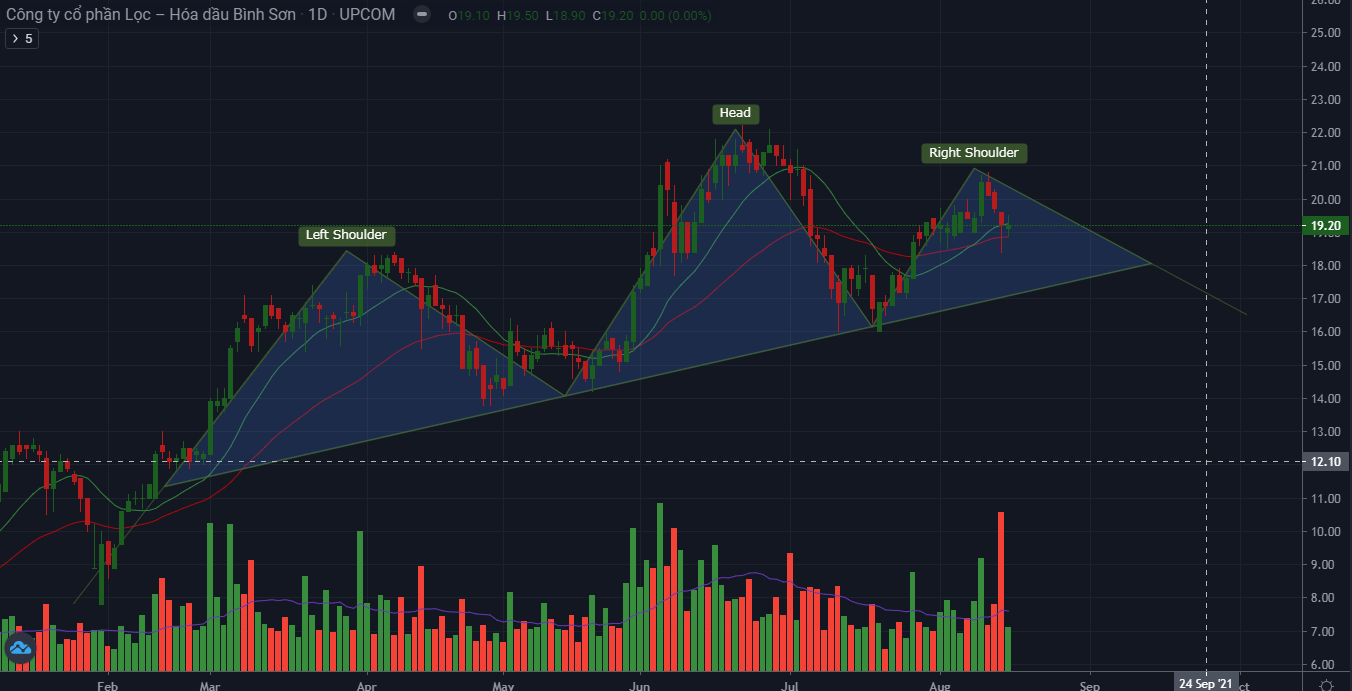Click the 24 Sep '21 date marker

1205,684
